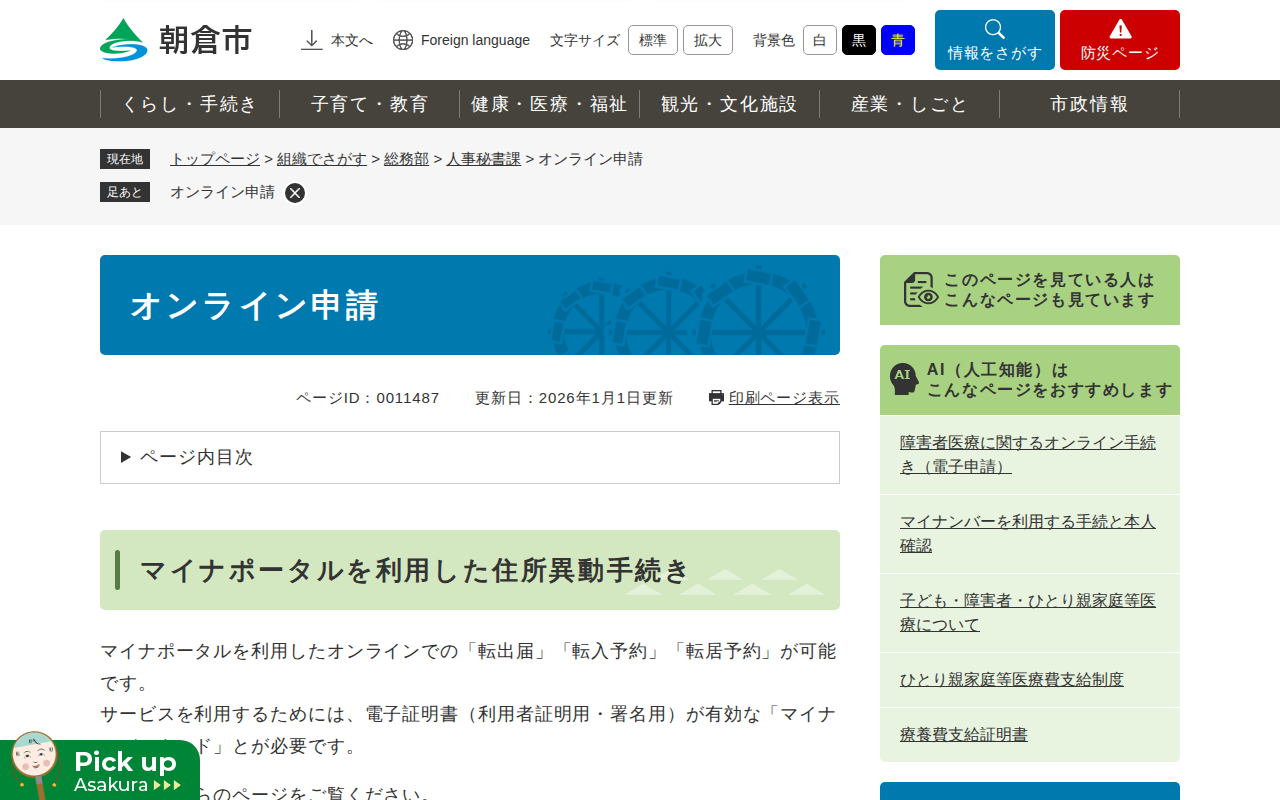The height and width of the screenshot is (800, 1280).
Task: Open the くらし・手続き navigation menu
Action: pos(190,104)
